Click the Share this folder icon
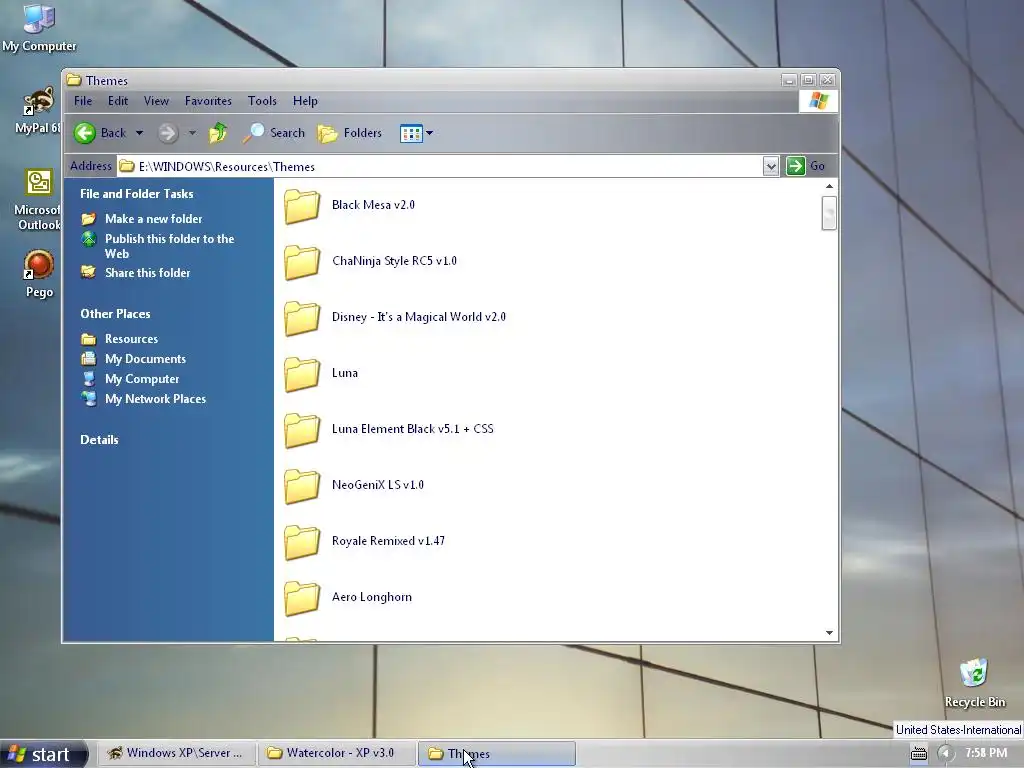The image size is (1024, 768). tap(89, 272)
